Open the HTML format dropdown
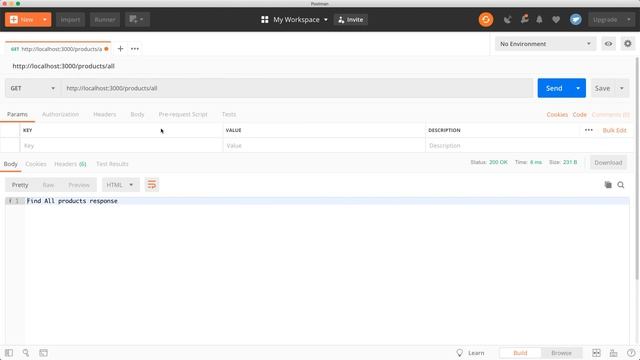 [120, 185]
